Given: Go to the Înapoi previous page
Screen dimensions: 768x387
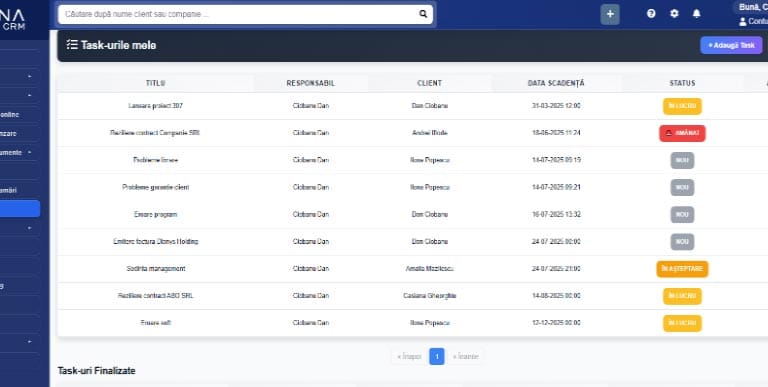Looking at the screenshot, I should point(409,357).
